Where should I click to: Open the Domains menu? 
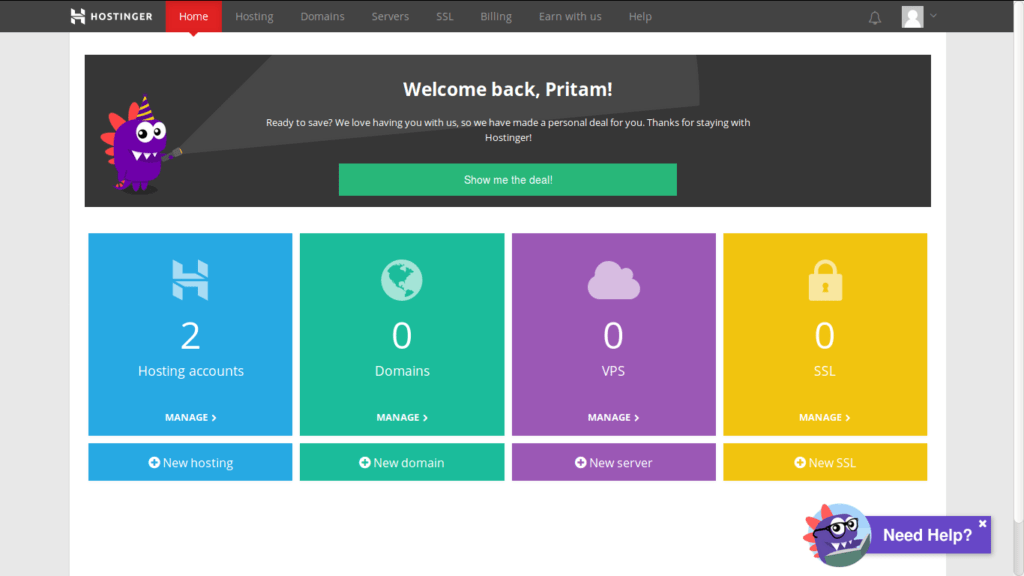point(322,16)
